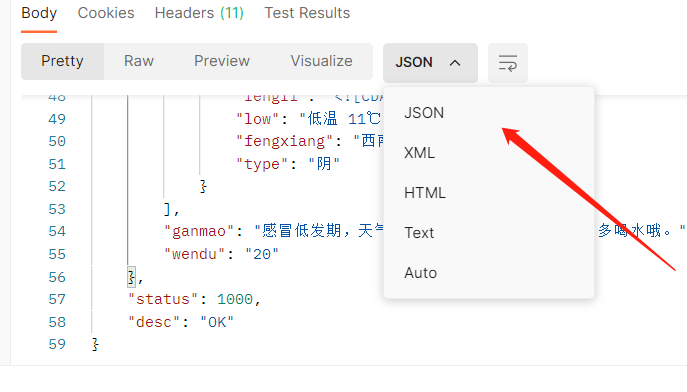The image size is (687, 392).
Task: Switch to the Body tab
Action: point(39,13)
